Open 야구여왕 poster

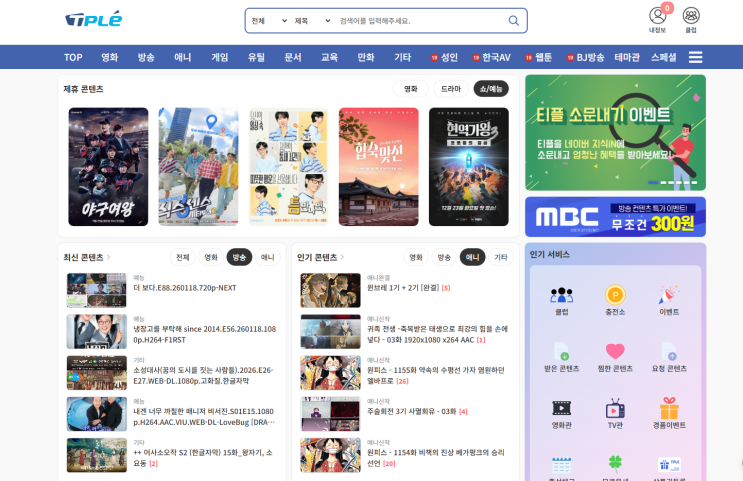[108, 167]
